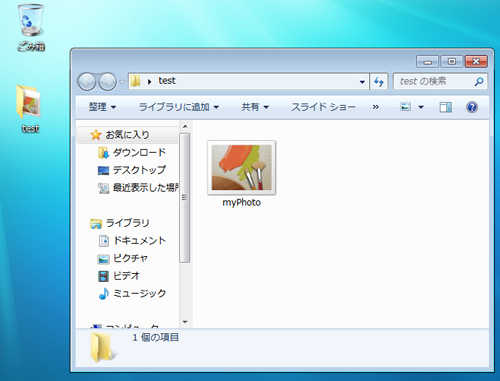Image resolution: width=500 pixels, height=381 pixels.
Task: Click the ライブラリ folder icon
Action: (x=96, y=224)
